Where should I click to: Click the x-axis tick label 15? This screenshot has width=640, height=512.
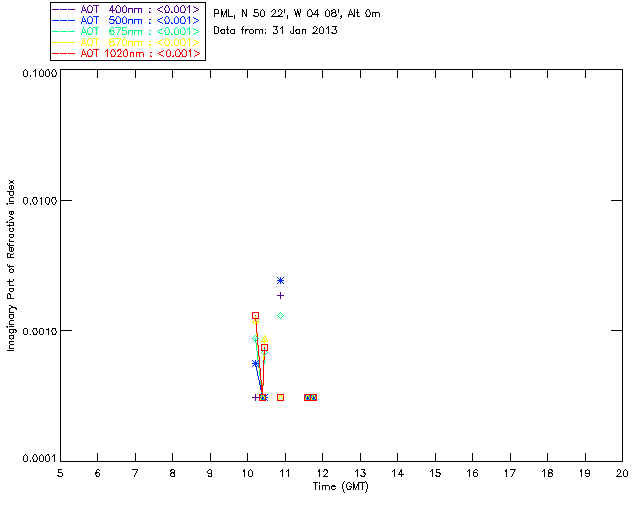(435, 473)
